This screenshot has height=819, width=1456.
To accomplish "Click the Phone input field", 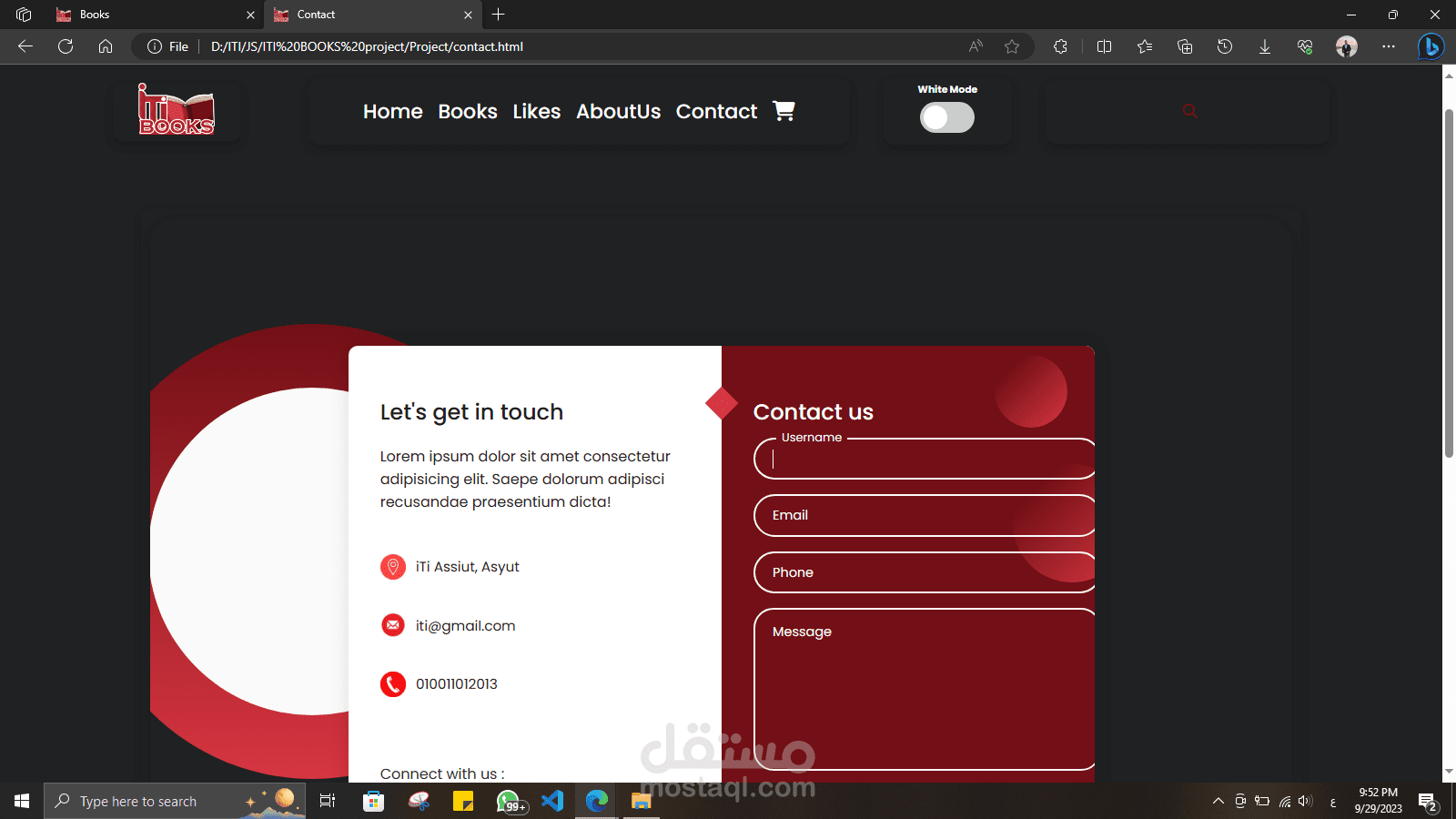I will pyautogui.click(x=925, y=572).
